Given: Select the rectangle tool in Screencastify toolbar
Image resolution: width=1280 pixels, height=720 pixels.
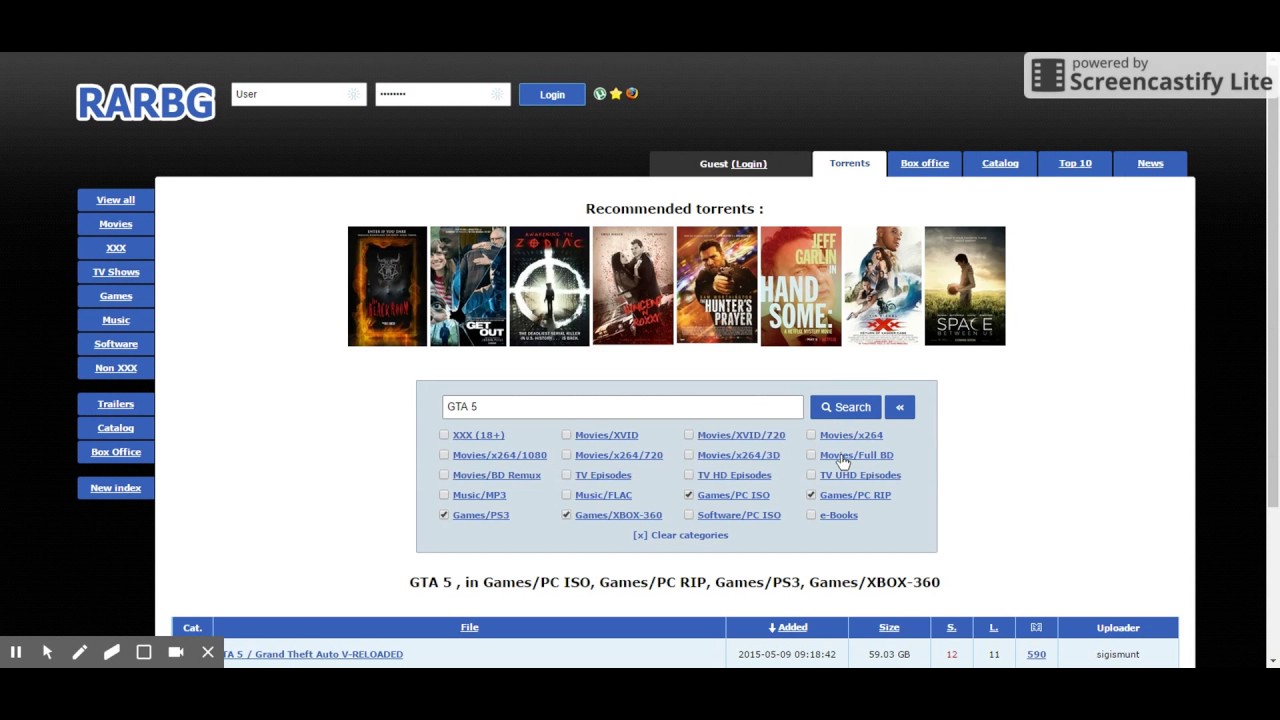Looking at the screenshot, I should tap(144, 652).
